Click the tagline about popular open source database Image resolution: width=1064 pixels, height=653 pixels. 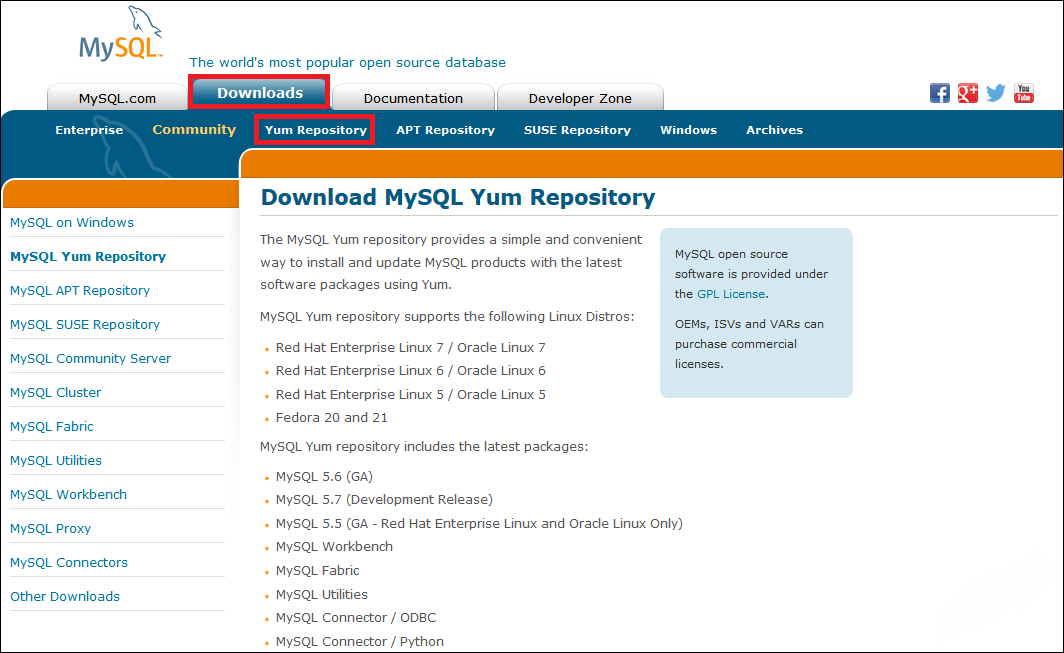click(x=347, y=62)
